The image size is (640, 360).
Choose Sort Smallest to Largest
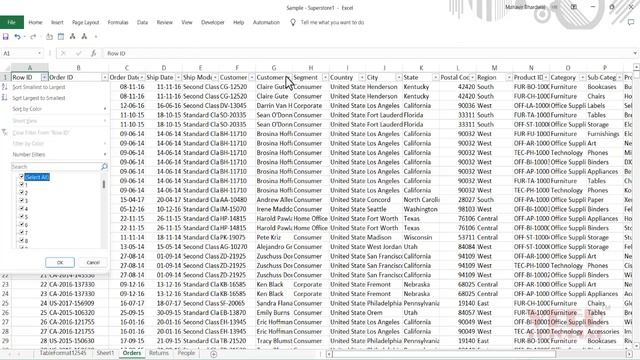coord(39,87)
